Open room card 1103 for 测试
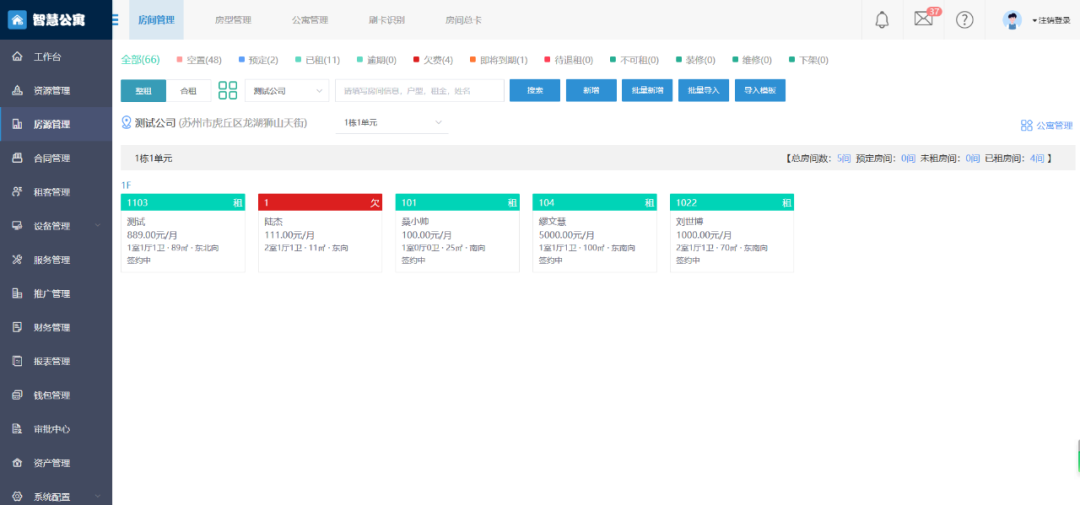 [x=183, y=233]
